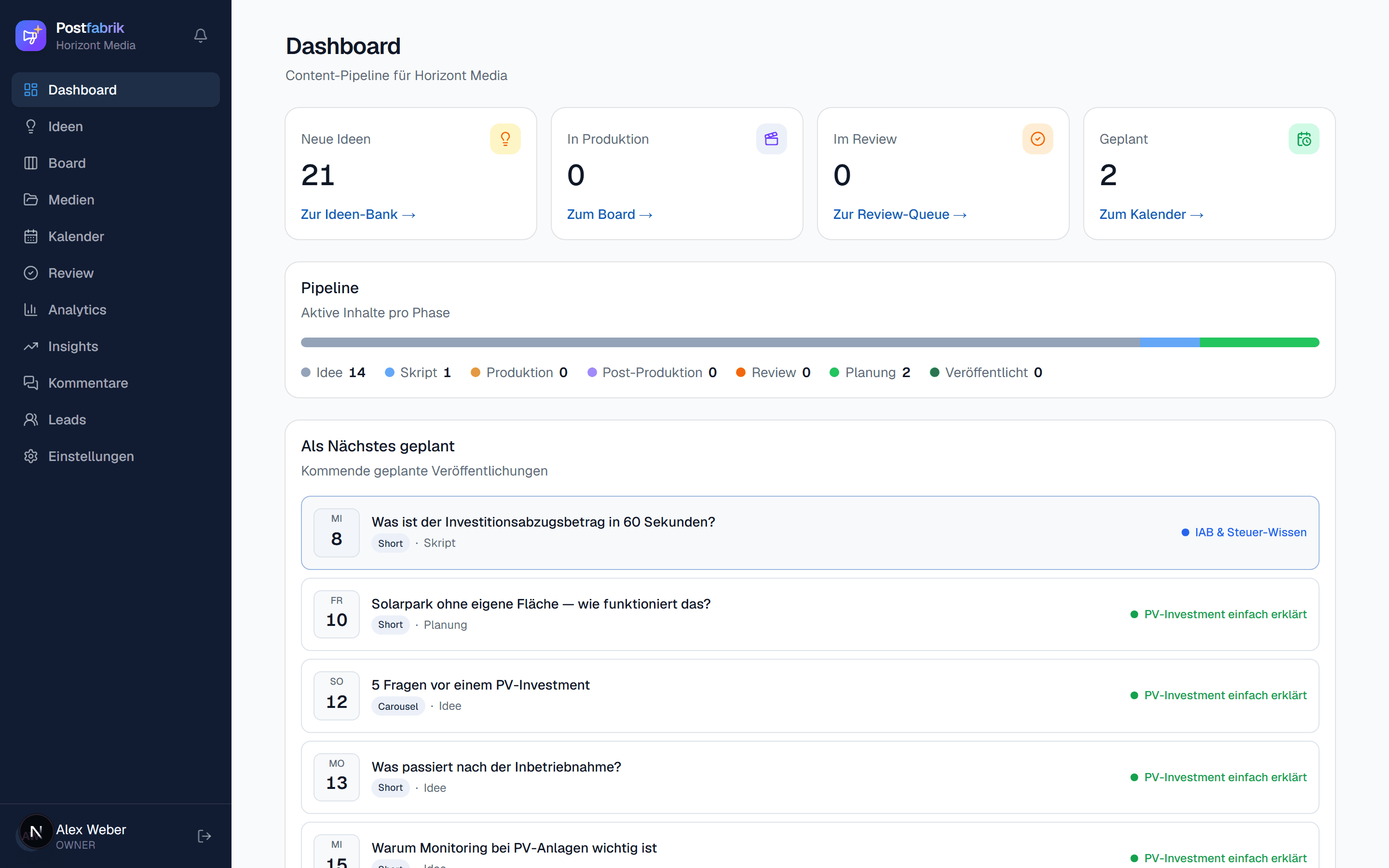Open the Board page
This screenshot has width=1389, height=868.
click(115, 163)
